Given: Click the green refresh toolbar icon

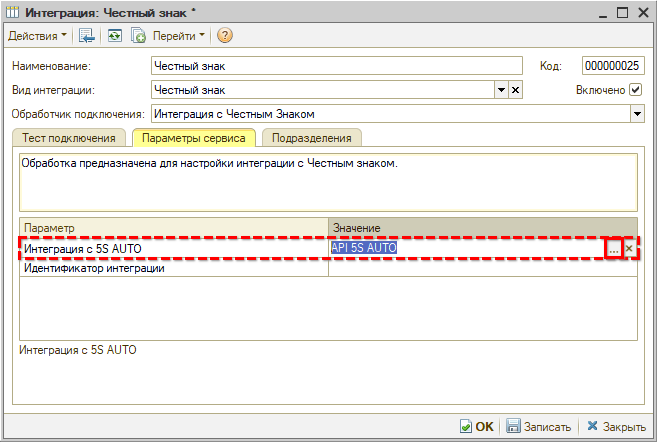Looking at the screenshot, I should coord(113,35).
